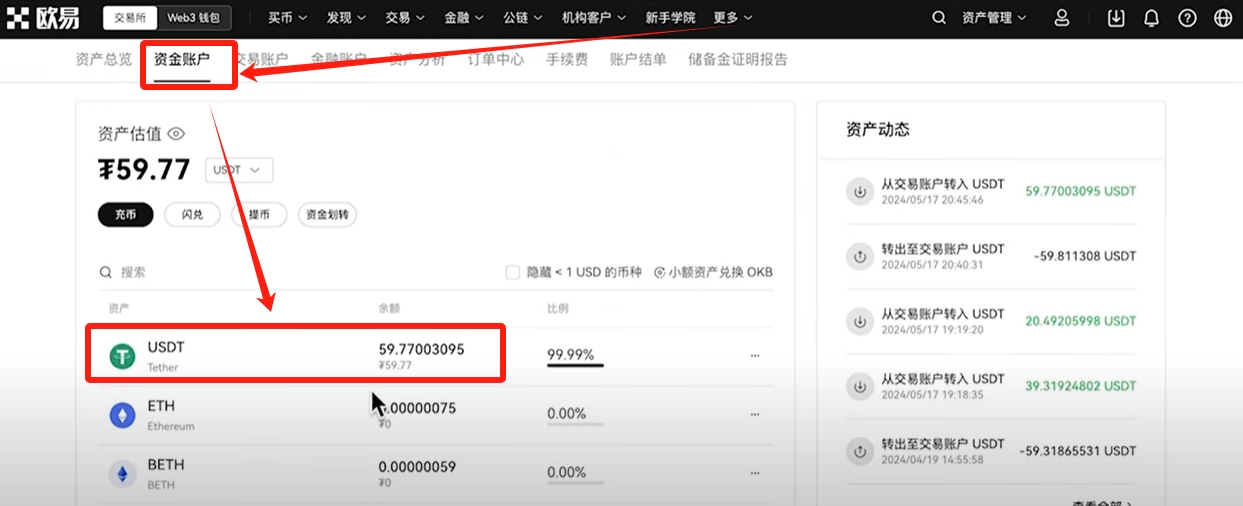This screenshot has width=1243, height=506.
Task: Click the USDT 99.99% ratio bar
Action: (575, 364)
